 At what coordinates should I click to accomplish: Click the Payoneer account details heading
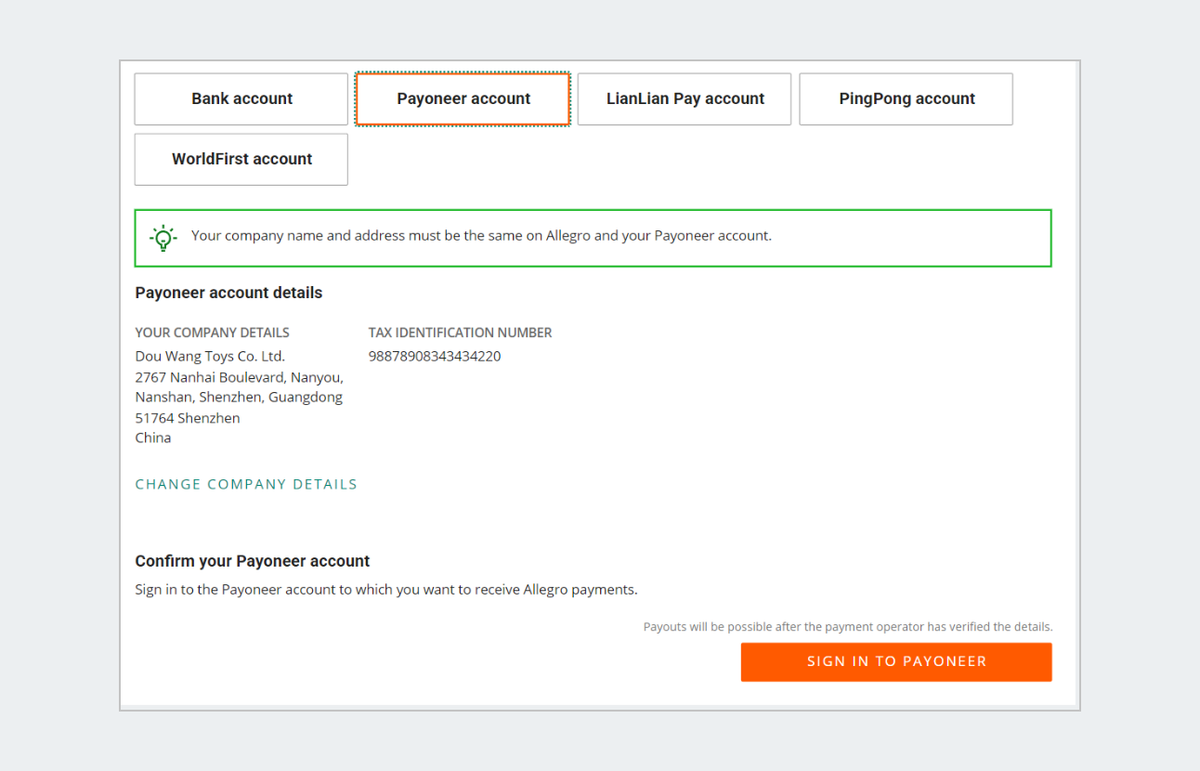[x=229, y=293]
